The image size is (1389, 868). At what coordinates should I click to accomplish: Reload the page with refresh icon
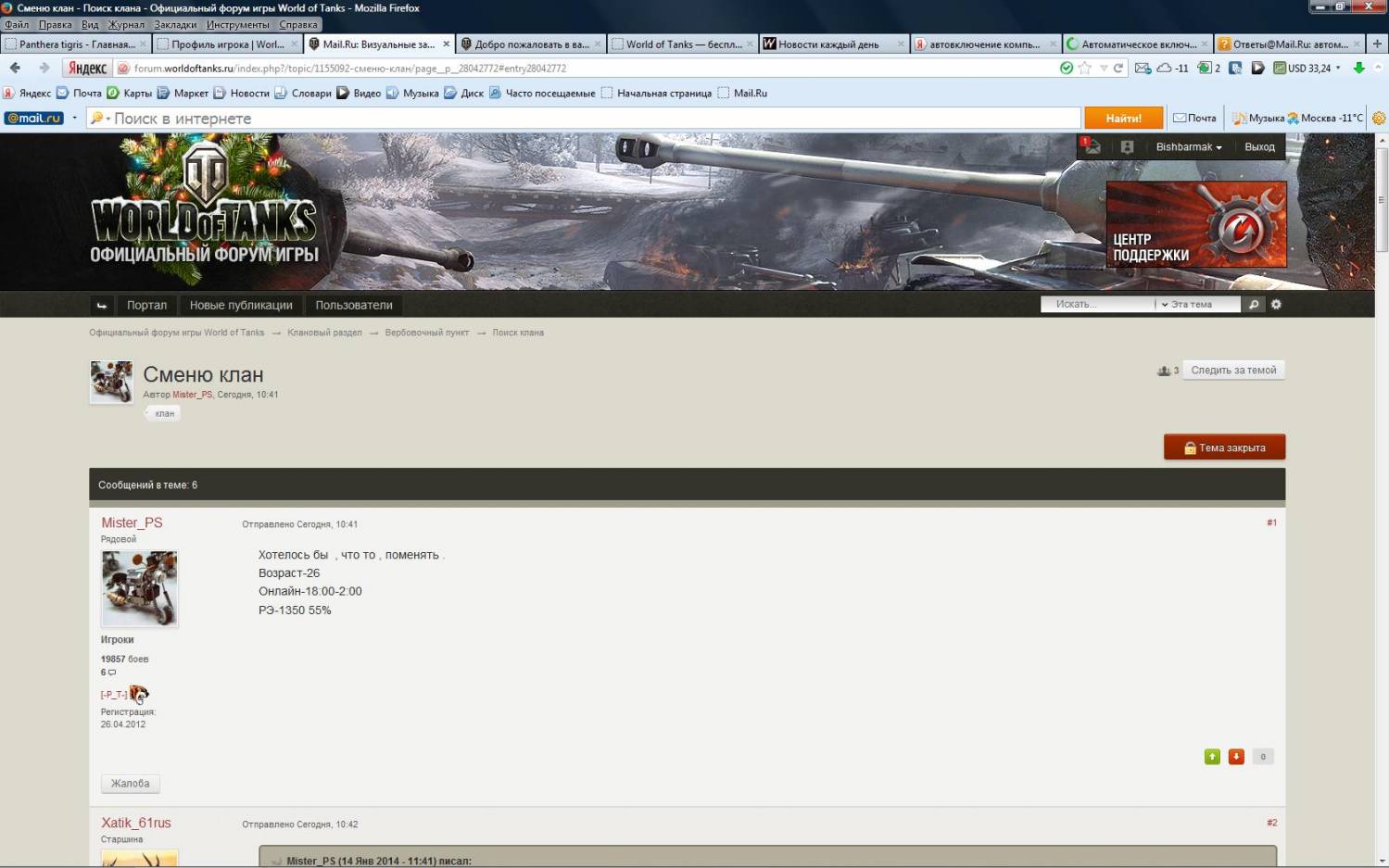click(1118, 68)
